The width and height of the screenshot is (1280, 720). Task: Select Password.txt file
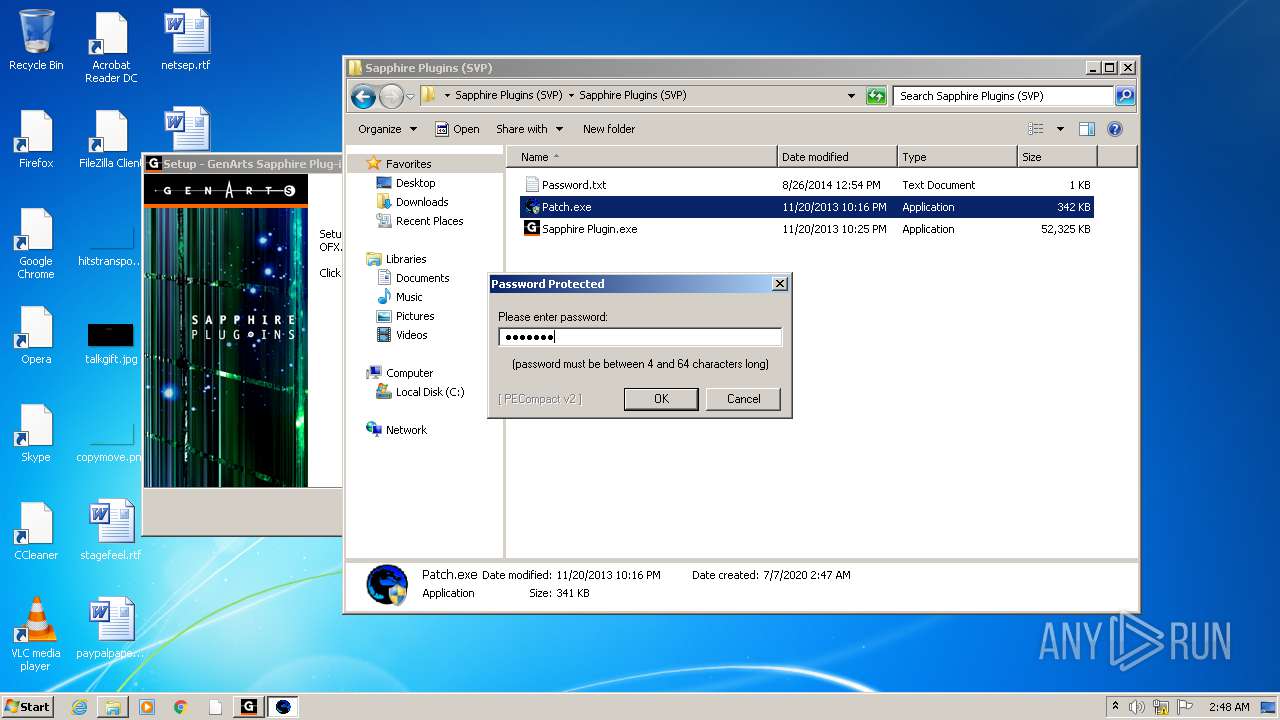click(x=807, y=185)
